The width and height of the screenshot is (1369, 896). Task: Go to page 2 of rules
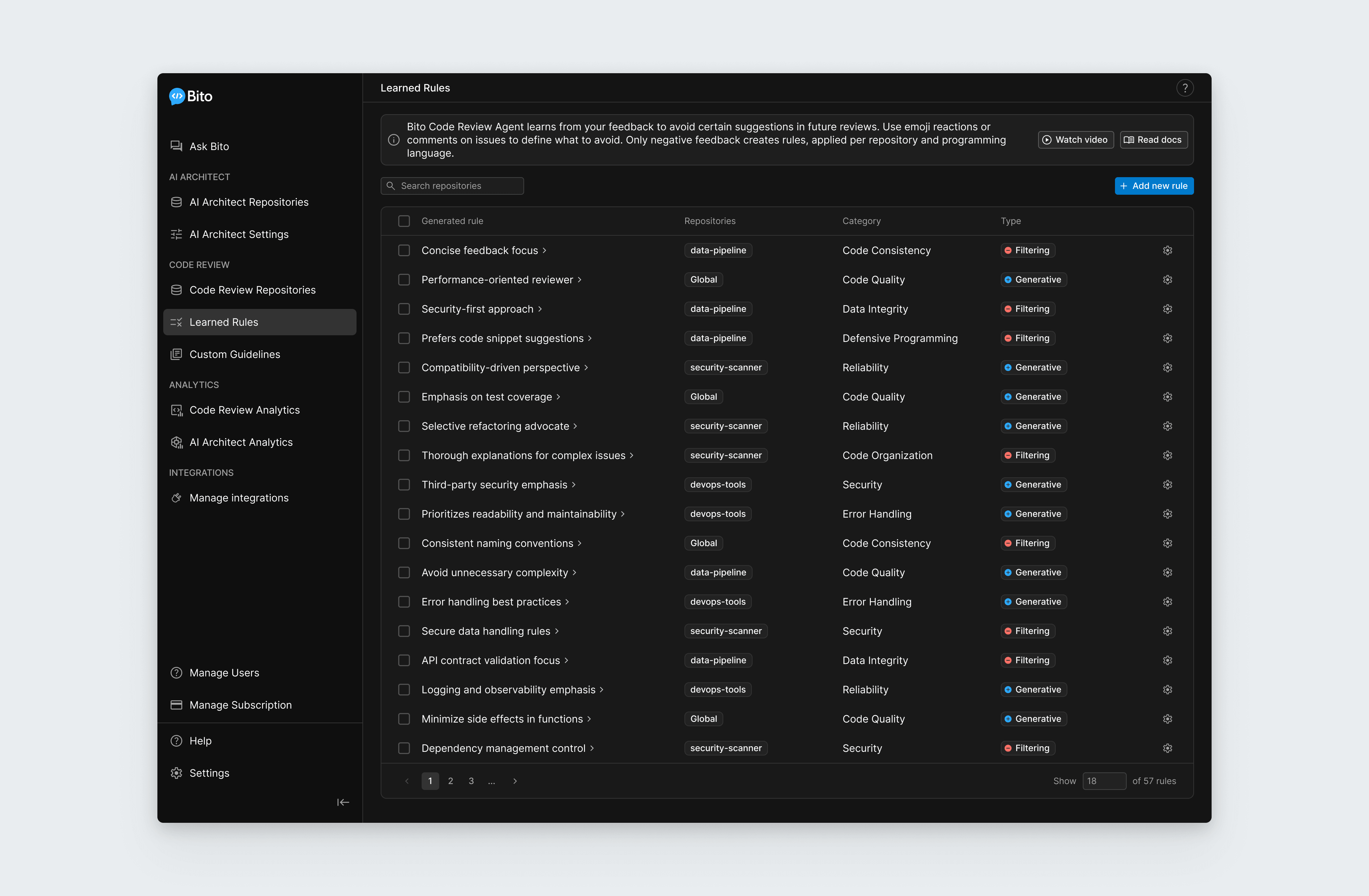(450, 781)
